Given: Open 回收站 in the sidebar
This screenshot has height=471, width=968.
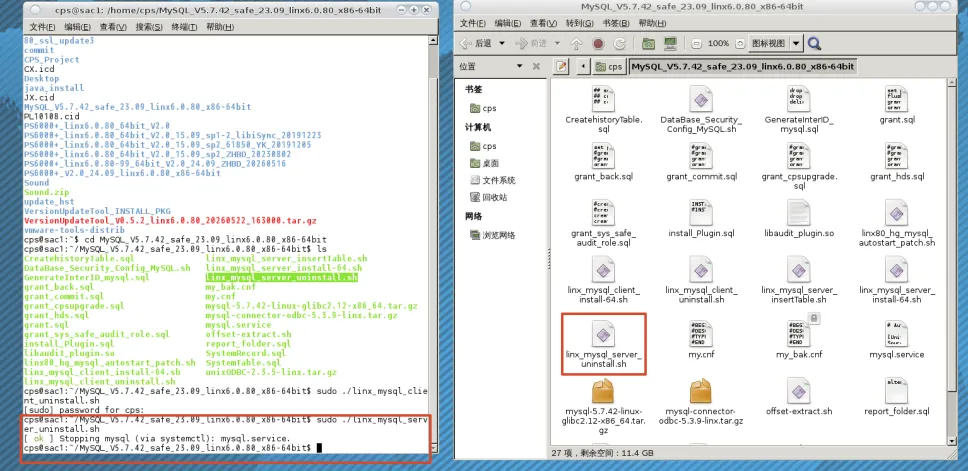Looking at the screenshot, I should [488, 198].
